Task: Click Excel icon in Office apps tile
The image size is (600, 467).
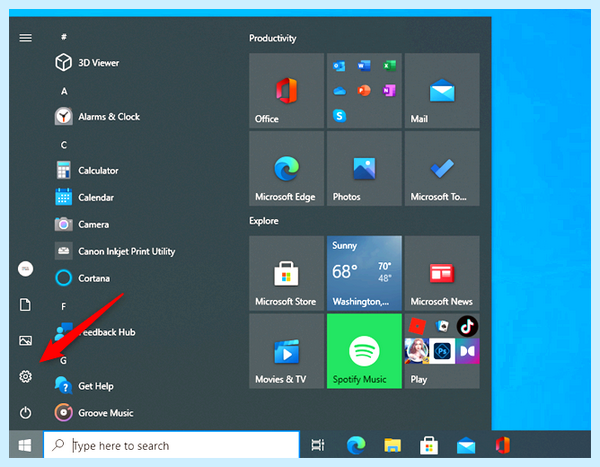Action: [x=389, y=66]
